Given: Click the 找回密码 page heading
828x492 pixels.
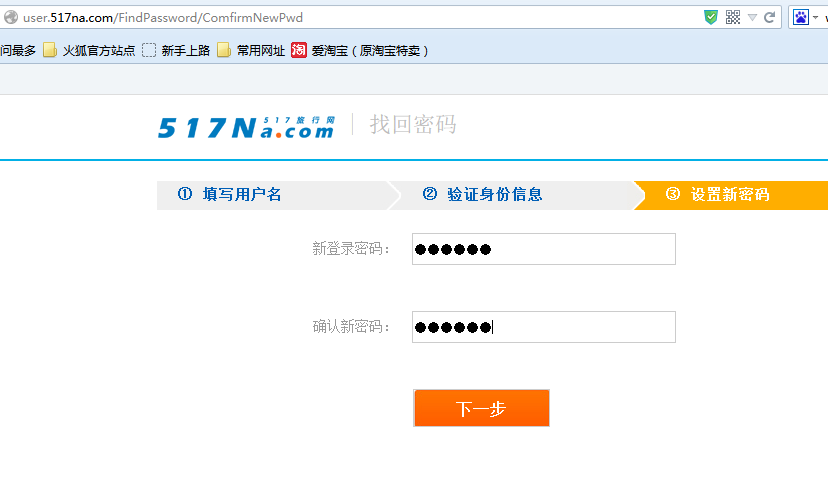Looking at the screenshot, I should coord(413,125).
